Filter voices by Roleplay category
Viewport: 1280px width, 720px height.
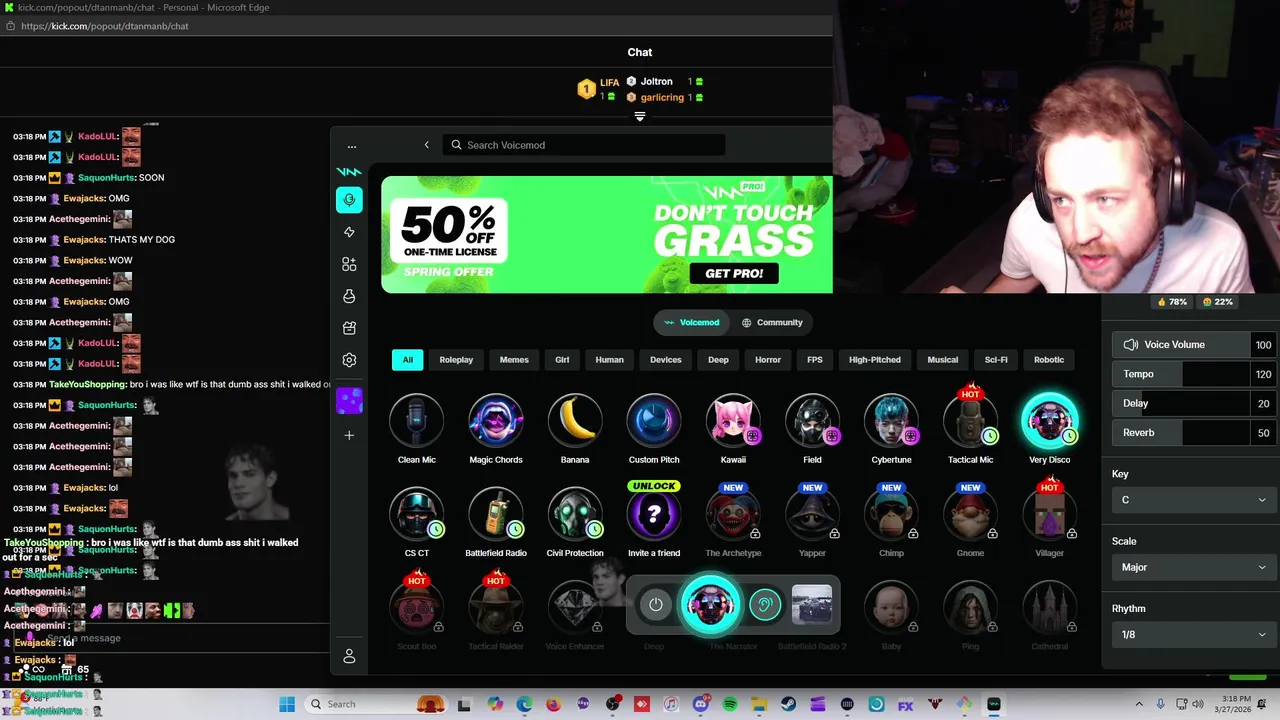click(456, 360)
